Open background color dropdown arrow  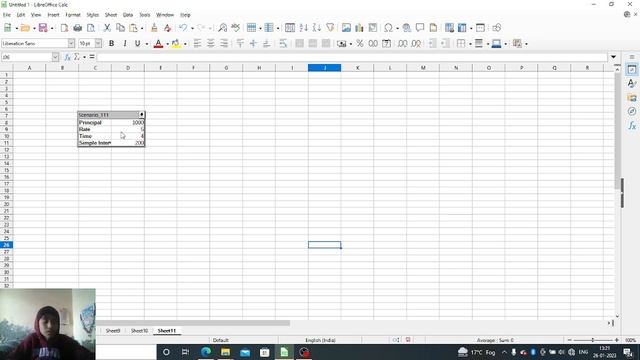pyautogui.click(x=185, y=44)
